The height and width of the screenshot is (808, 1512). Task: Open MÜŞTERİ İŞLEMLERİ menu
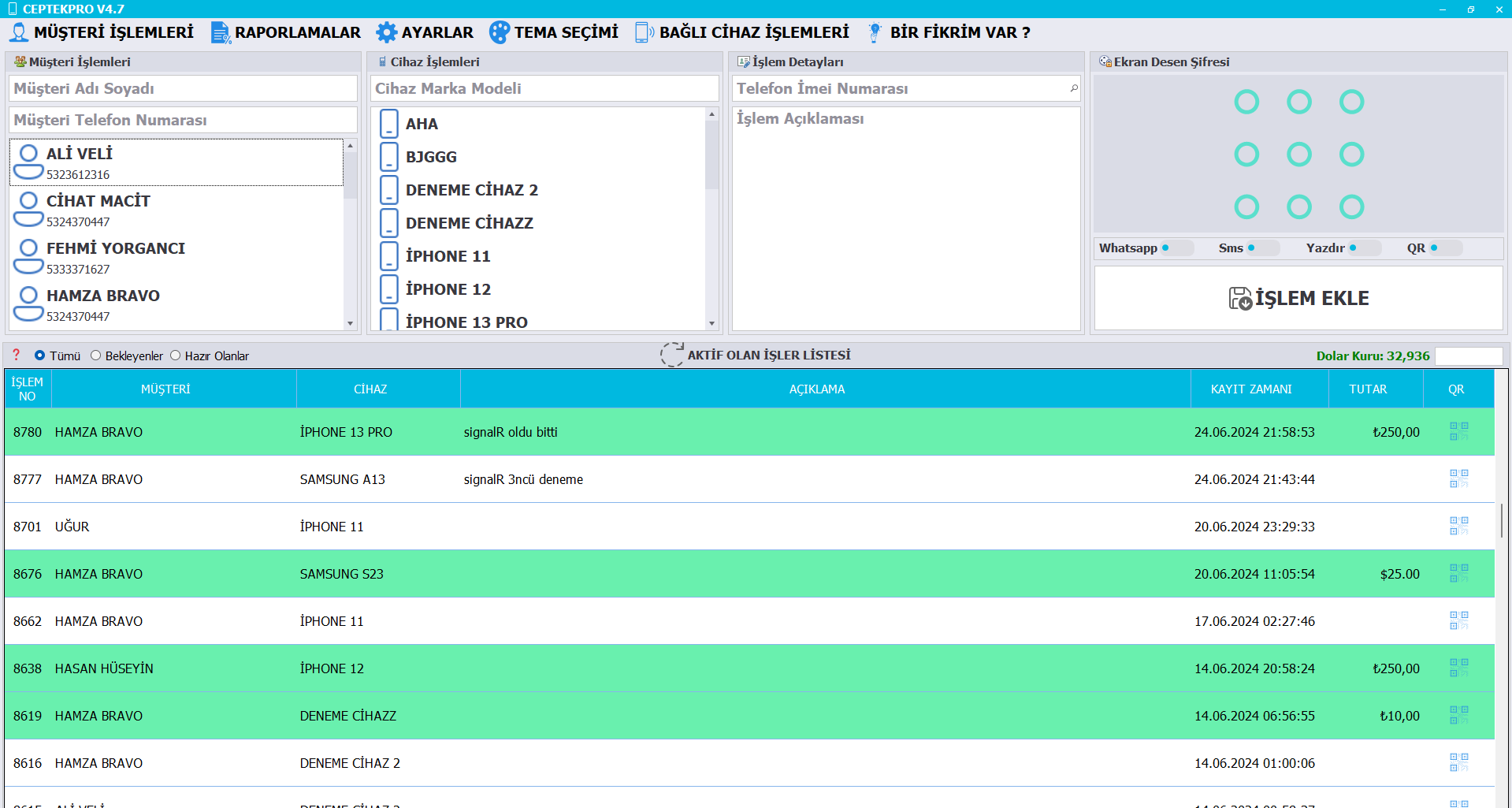101,32
